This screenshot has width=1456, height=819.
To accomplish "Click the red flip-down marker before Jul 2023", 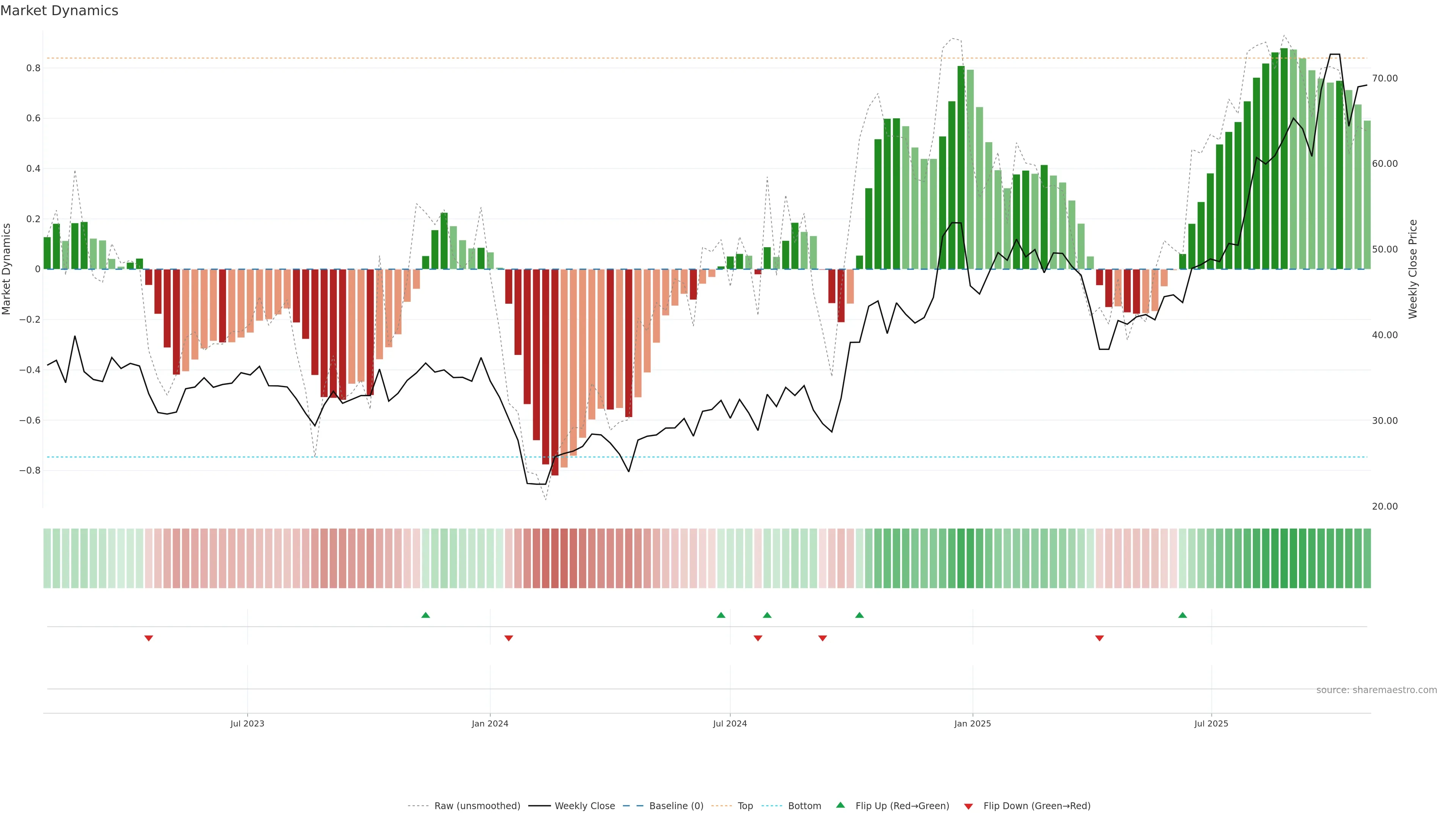I will point(149,638).
